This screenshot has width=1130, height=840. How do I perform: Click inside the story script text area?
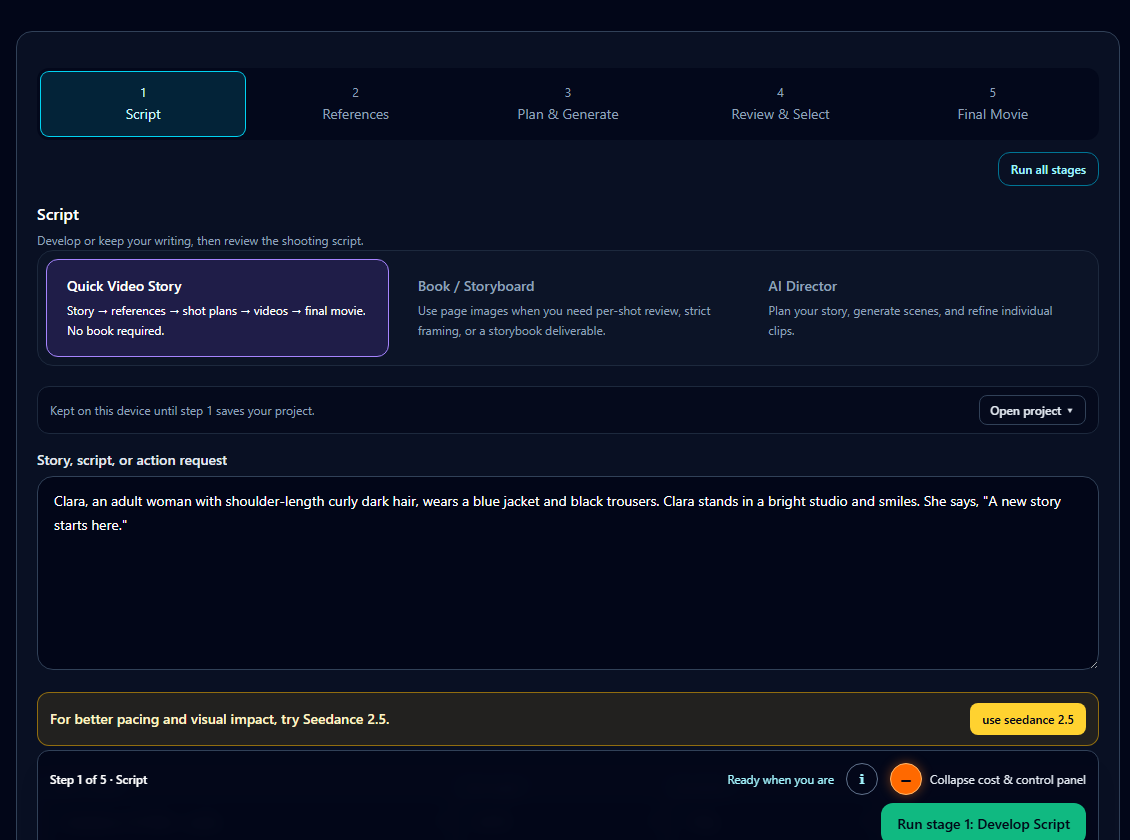pos(567,573)
